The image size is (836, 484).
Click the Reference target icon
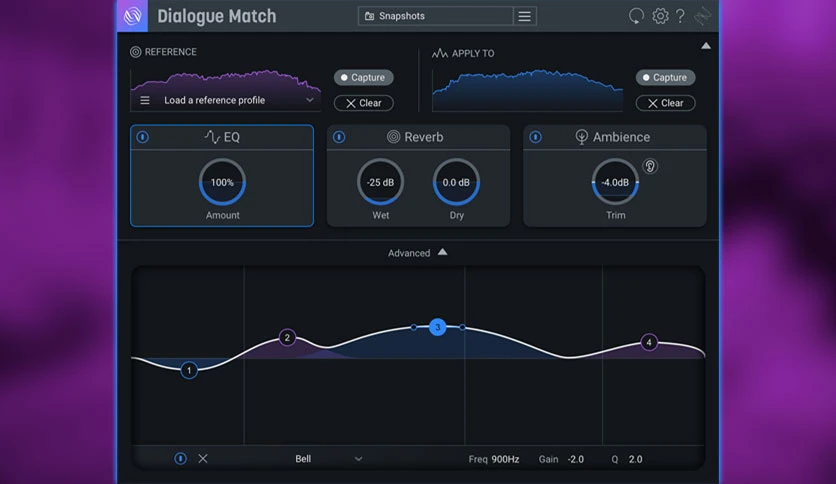tap(135, 52)
